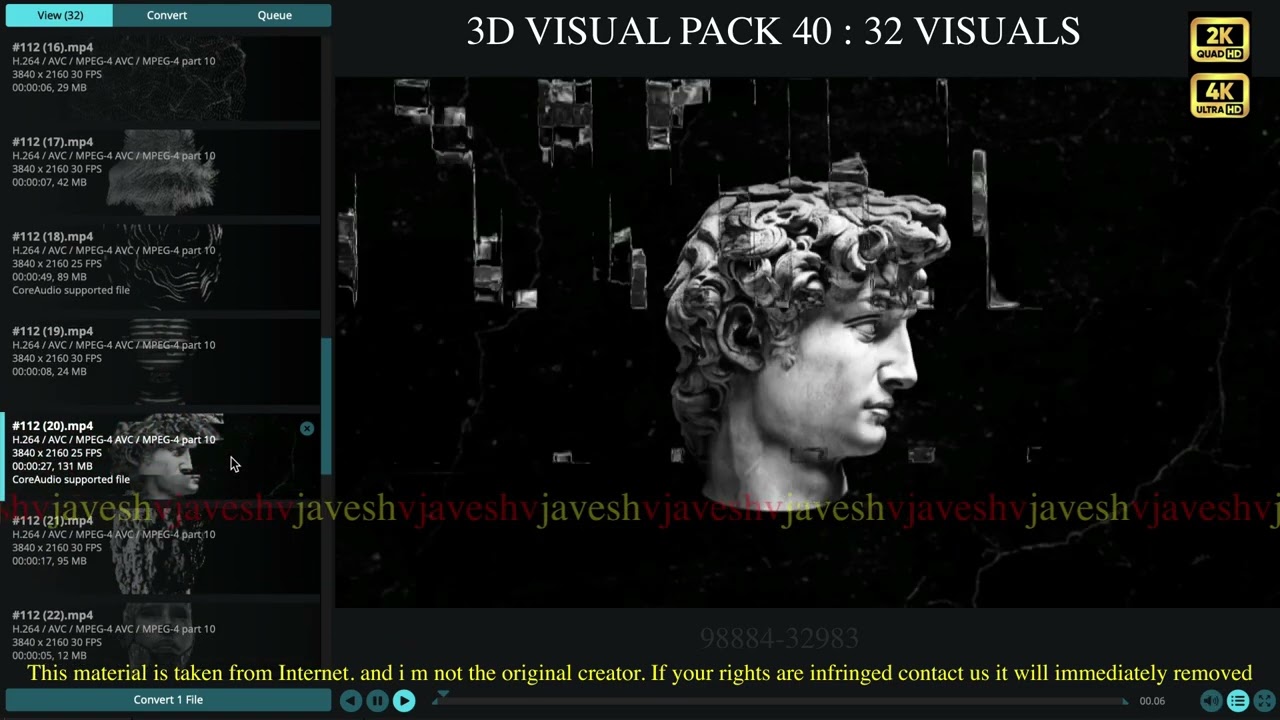Select the #112 (16).mp4 file entry
The image size is (1280, 720).
160,77
